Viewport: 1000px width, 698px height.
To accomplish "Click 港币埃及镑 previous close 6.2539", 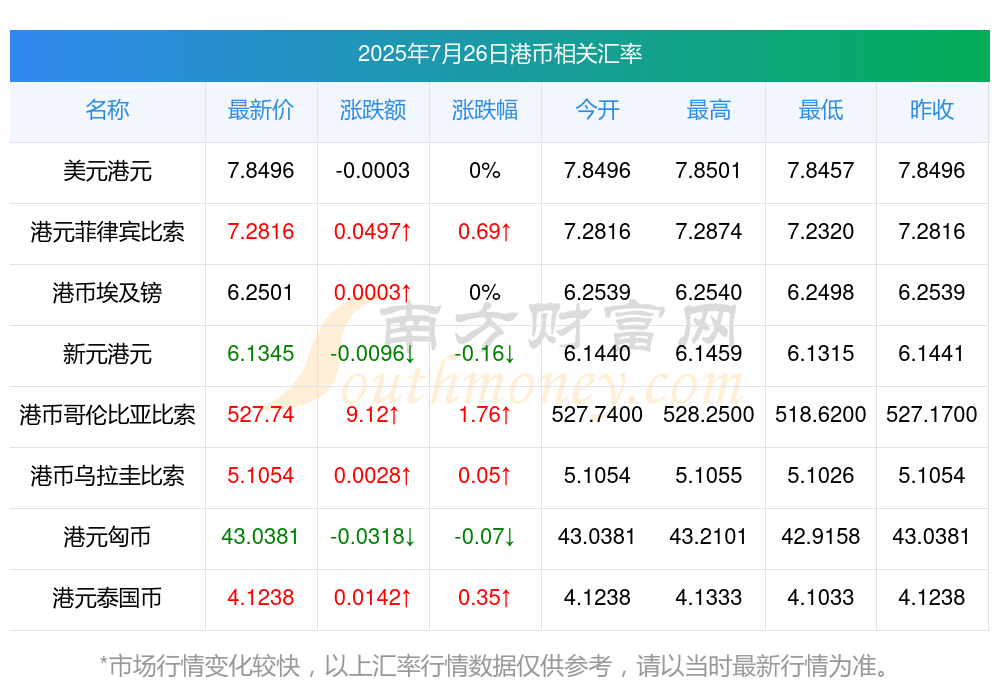I will (932, 293).
